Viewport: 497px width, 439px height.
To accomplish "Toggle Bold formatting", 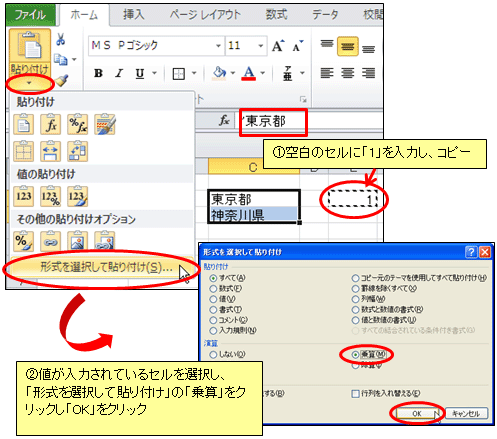I will 98,73.
